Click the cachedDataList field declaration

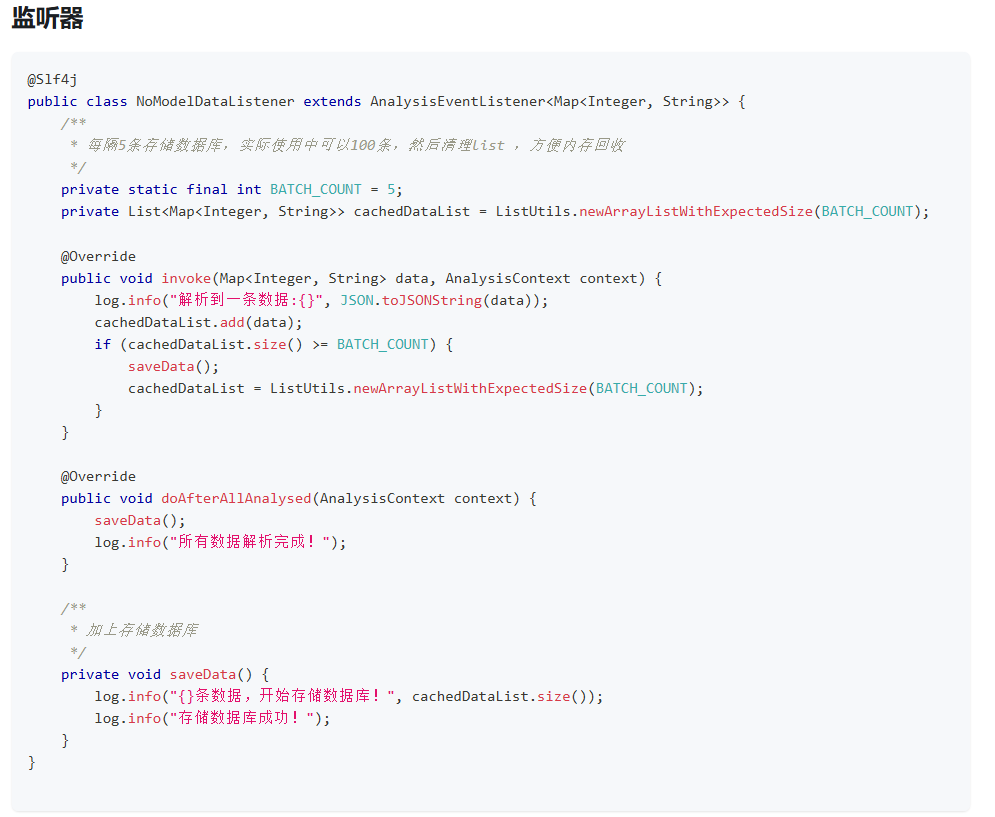tap(495, 211)
